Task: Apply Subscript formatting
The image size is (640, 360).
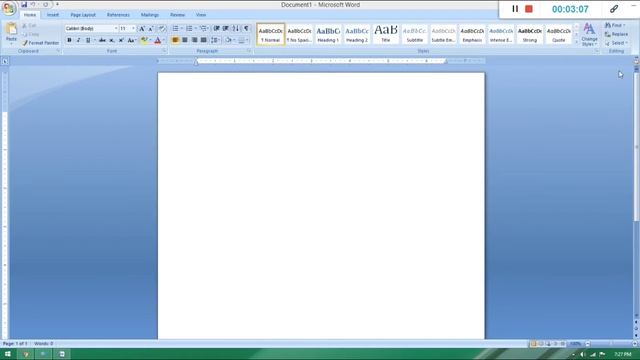Action: [x=112, y=40]
